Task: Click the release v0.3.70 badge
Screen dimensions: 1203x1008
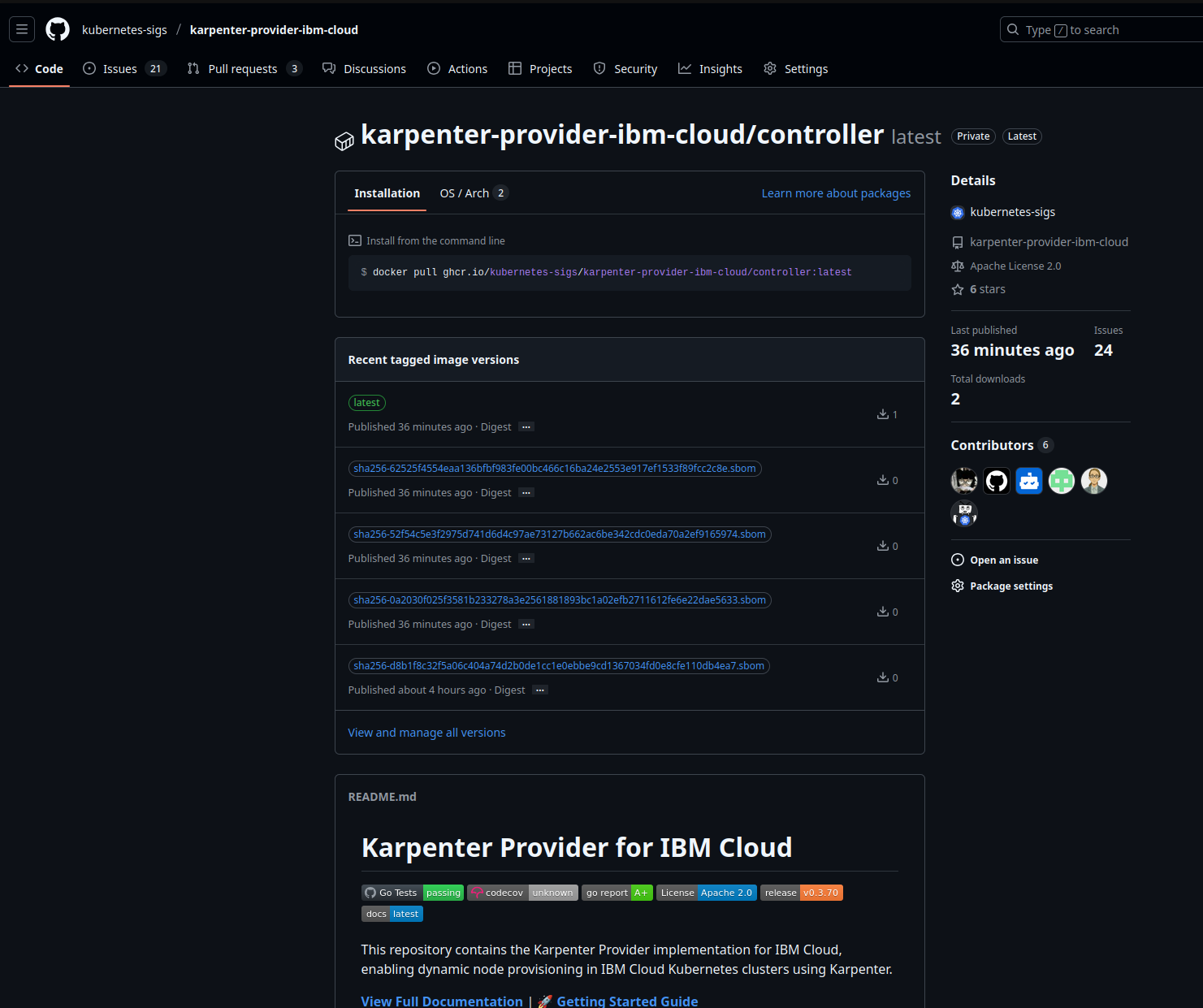Action: pos(801,893)
